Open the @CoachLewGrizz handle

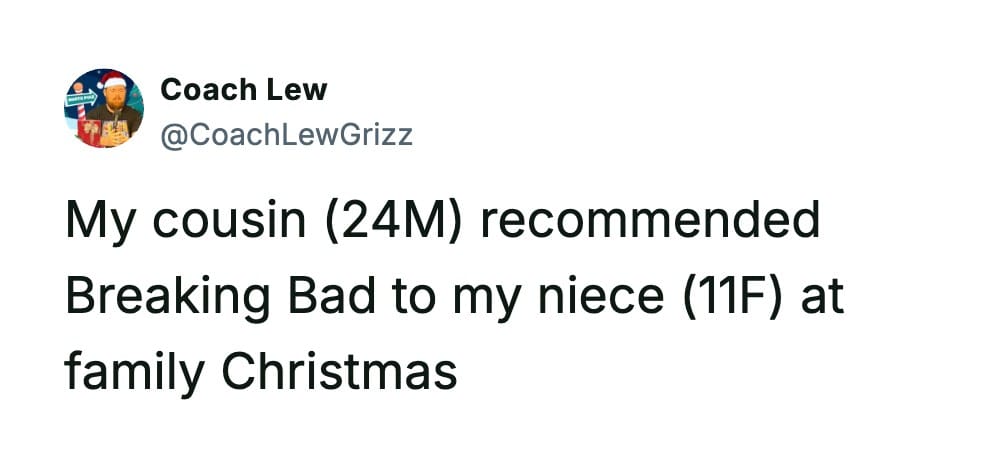pos(286,133)
